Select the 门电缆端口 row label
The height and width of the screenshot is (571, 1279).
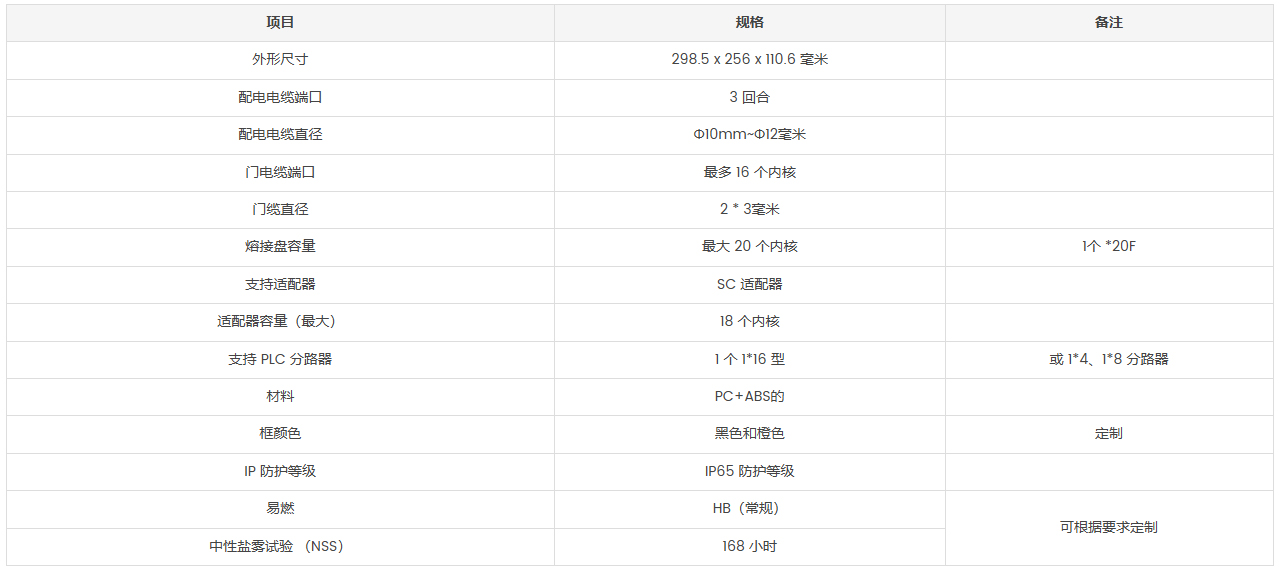[x=280, y=172]
